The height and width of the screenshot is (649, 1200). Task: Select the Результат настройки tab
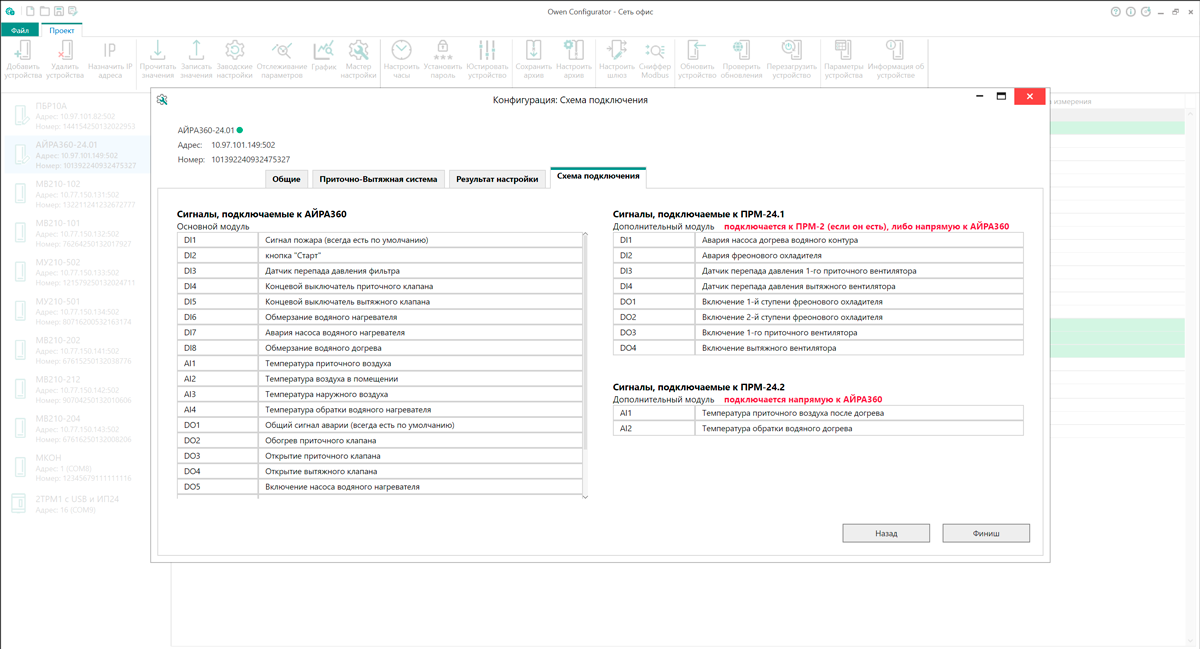497,180
